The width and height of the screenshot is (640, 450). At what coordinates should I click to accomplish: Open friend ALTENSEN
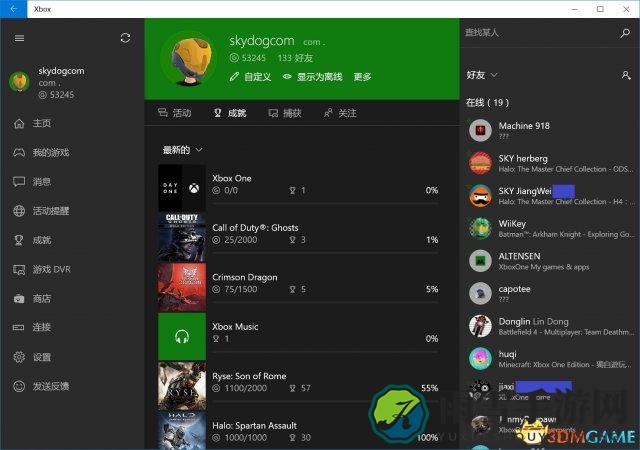click(550, 261)
